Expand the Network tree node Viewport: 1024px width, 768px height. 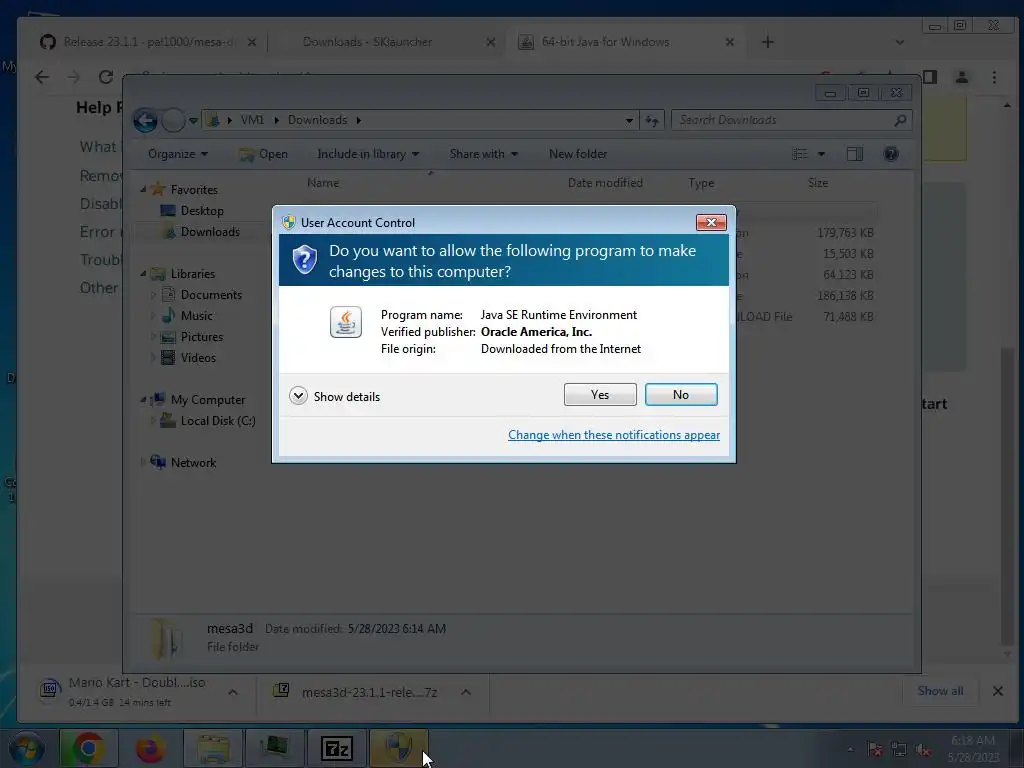[x=143, y=462]
